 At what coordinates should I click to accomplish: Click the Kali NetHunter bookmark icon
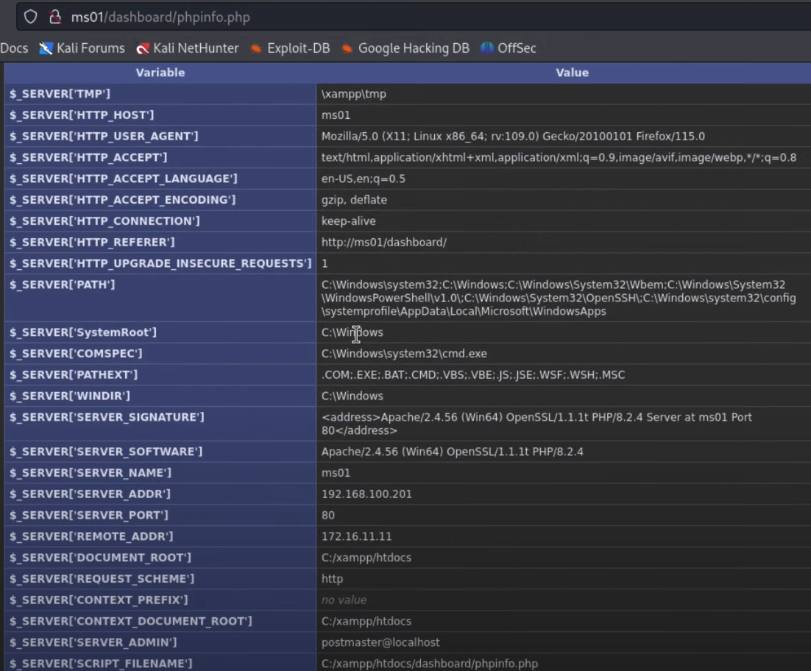tap(144, 48)
